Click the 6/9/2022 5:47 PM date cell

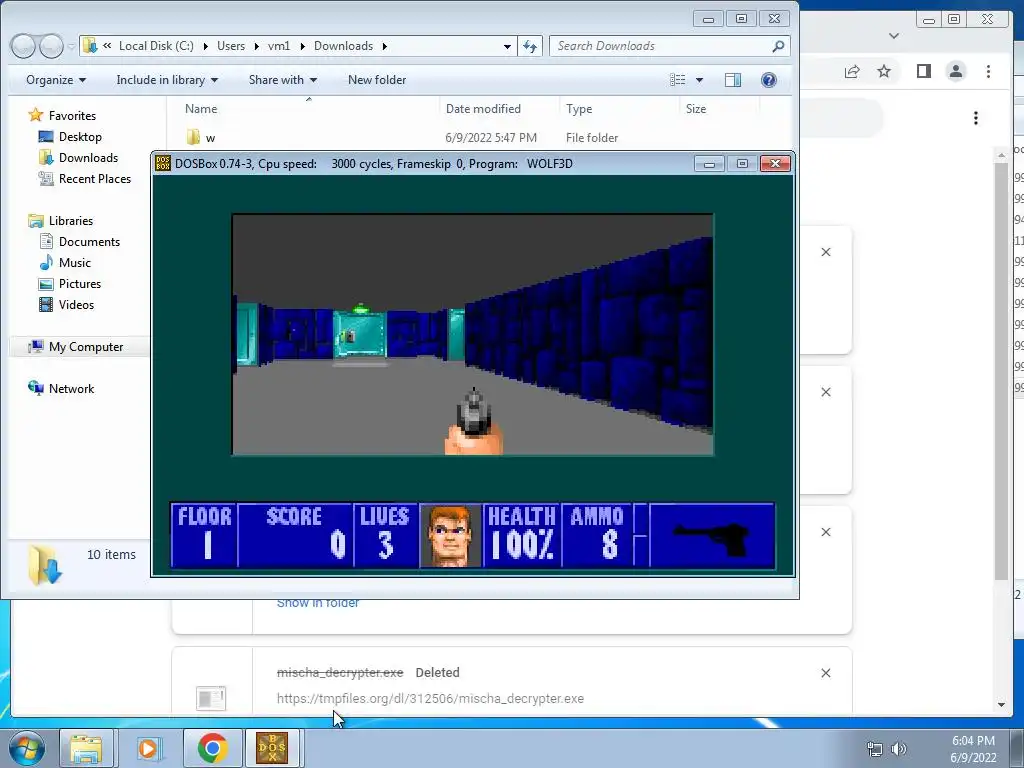(x=491, y=138)
